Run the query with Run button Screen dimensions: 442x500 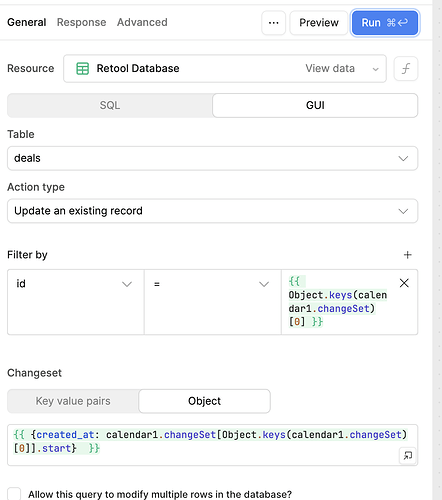click(x=385, y=23)
